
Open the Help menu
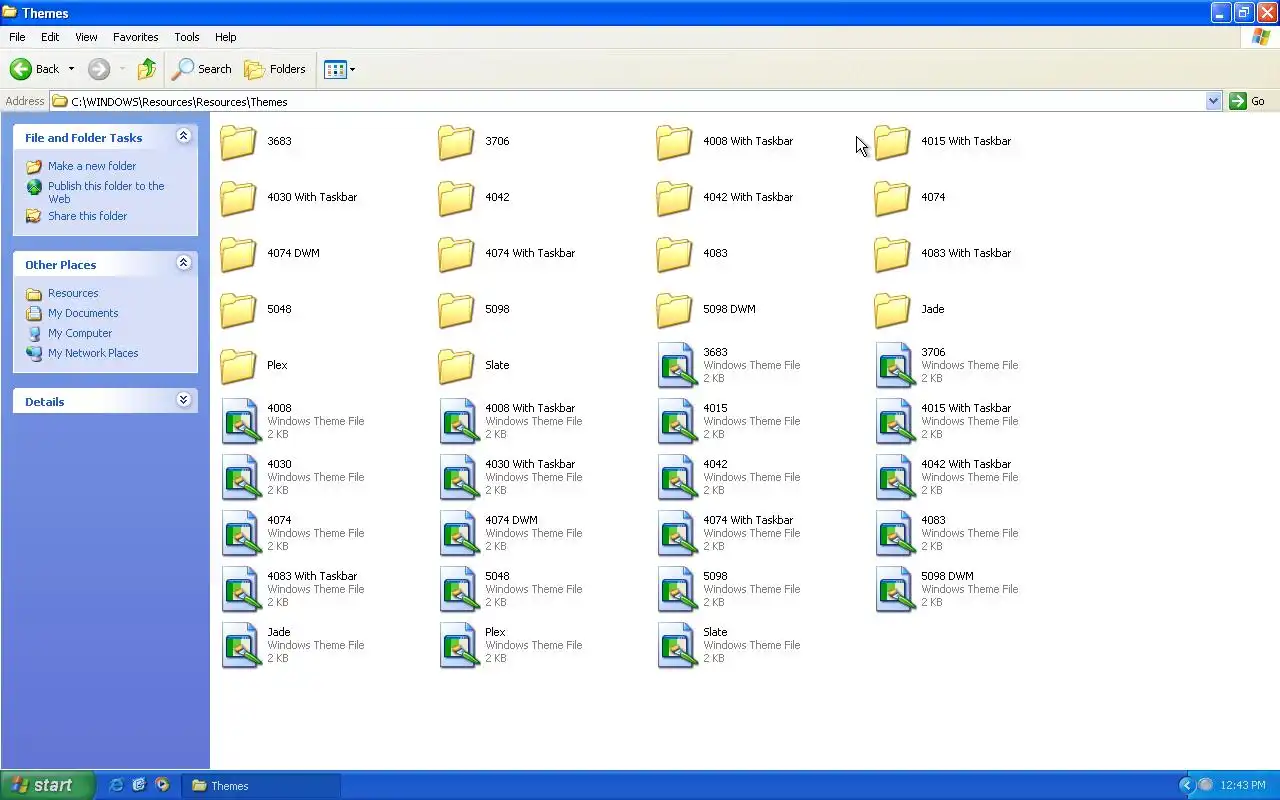(226, 37)
